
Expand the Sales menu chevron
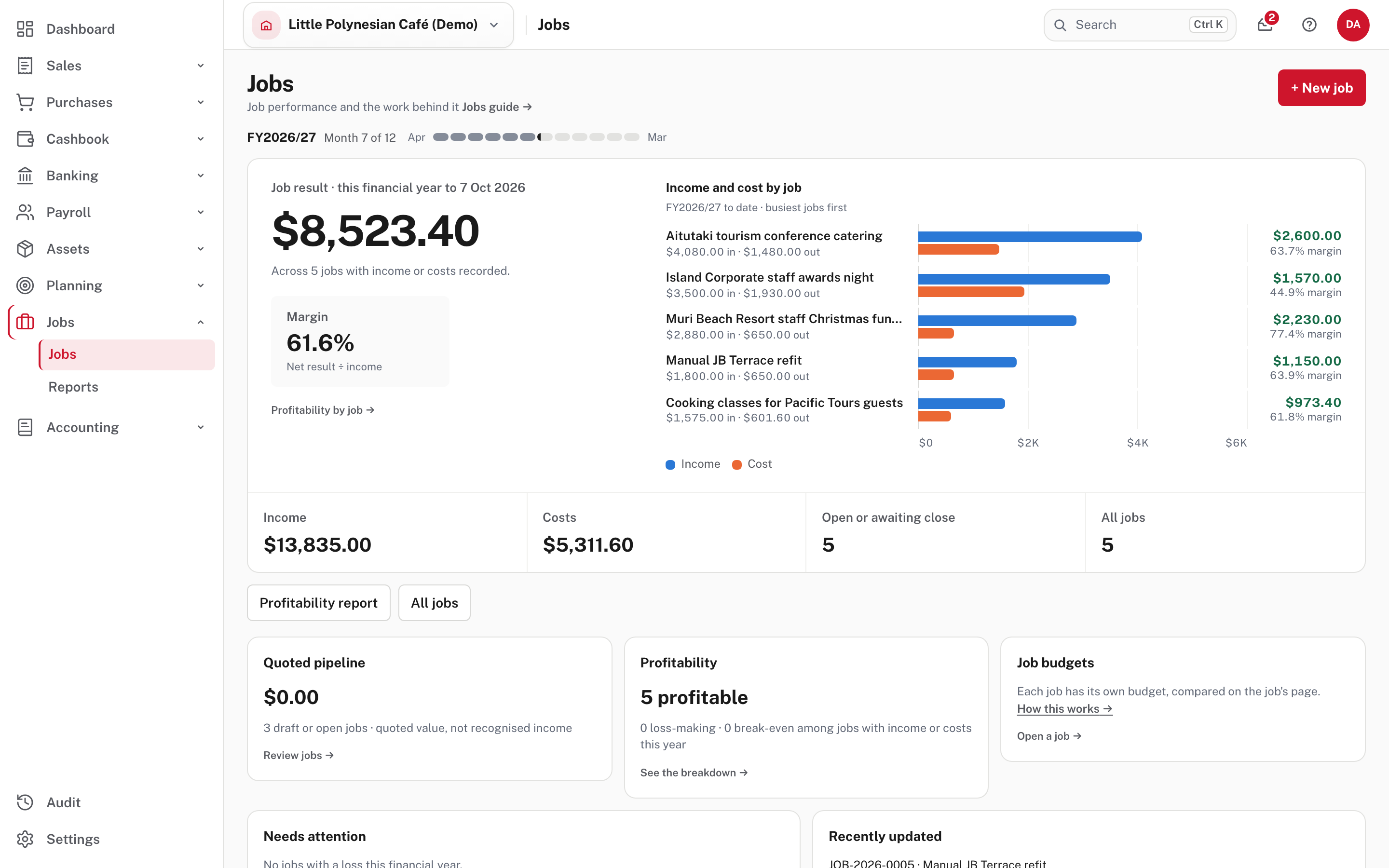(x=200, y=66)
